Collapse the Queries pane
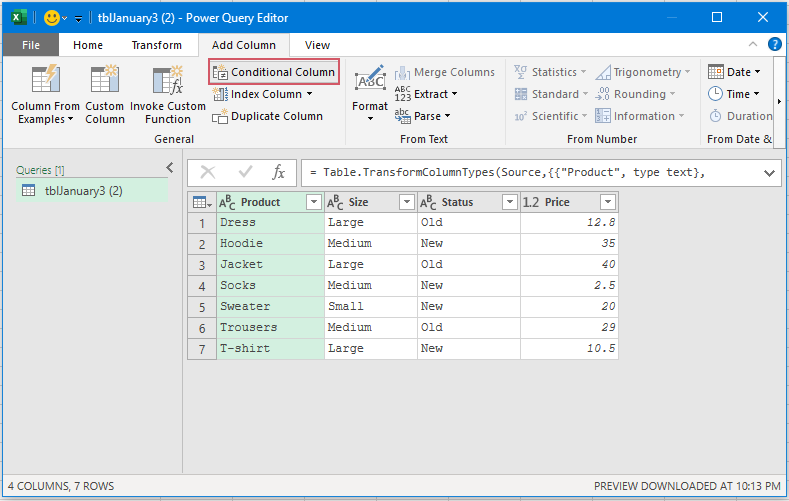 [169, 168]
